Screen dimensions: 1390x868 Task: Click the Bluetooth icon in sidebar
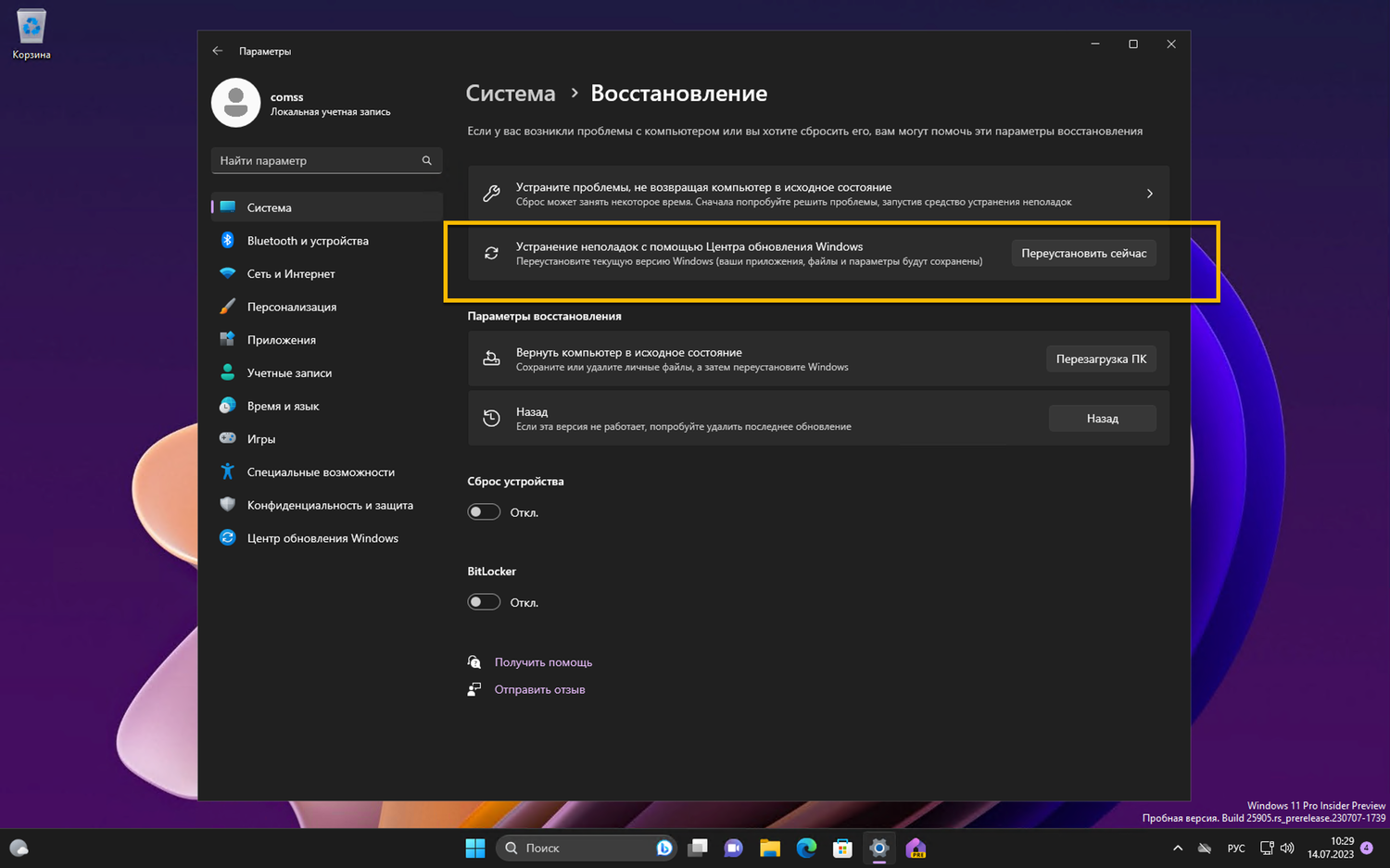pos(227,240)
